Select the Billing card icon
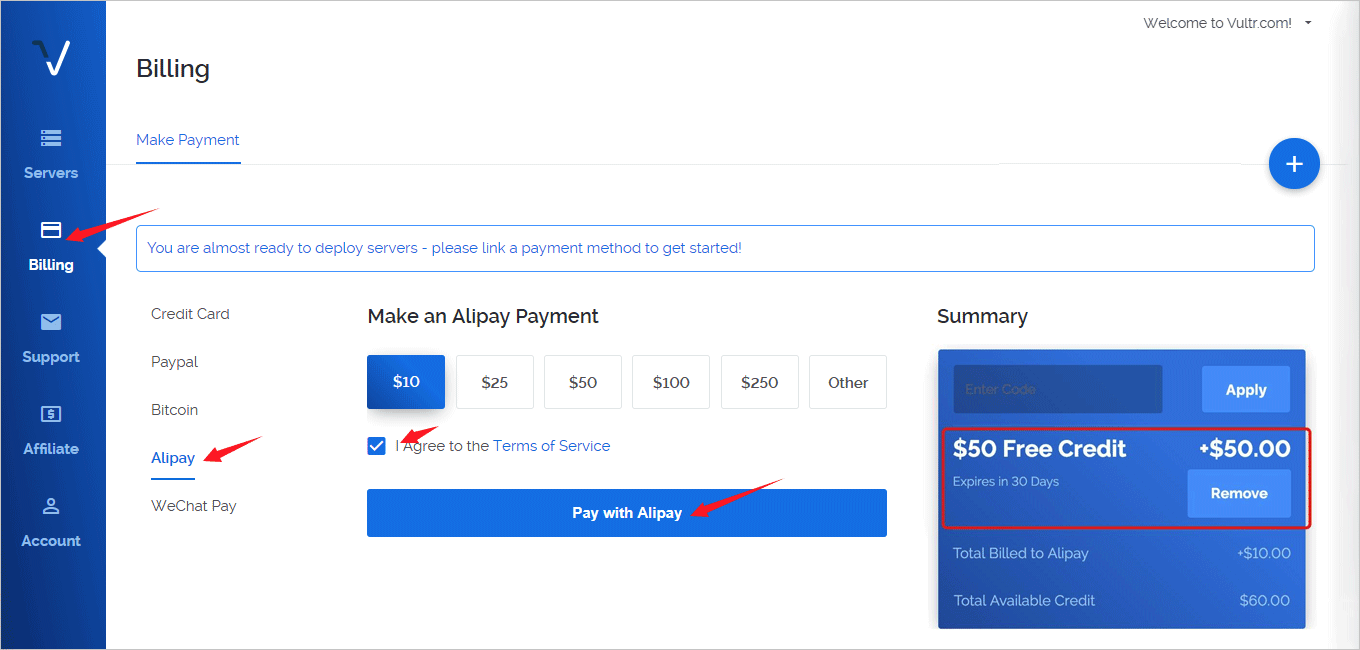The width and height of the screenshot is (1360, 650). pos(51,230)
